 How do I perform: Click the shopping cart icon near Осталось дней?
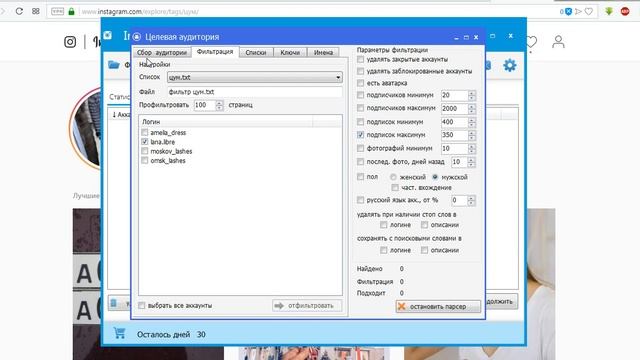(119, 333)
